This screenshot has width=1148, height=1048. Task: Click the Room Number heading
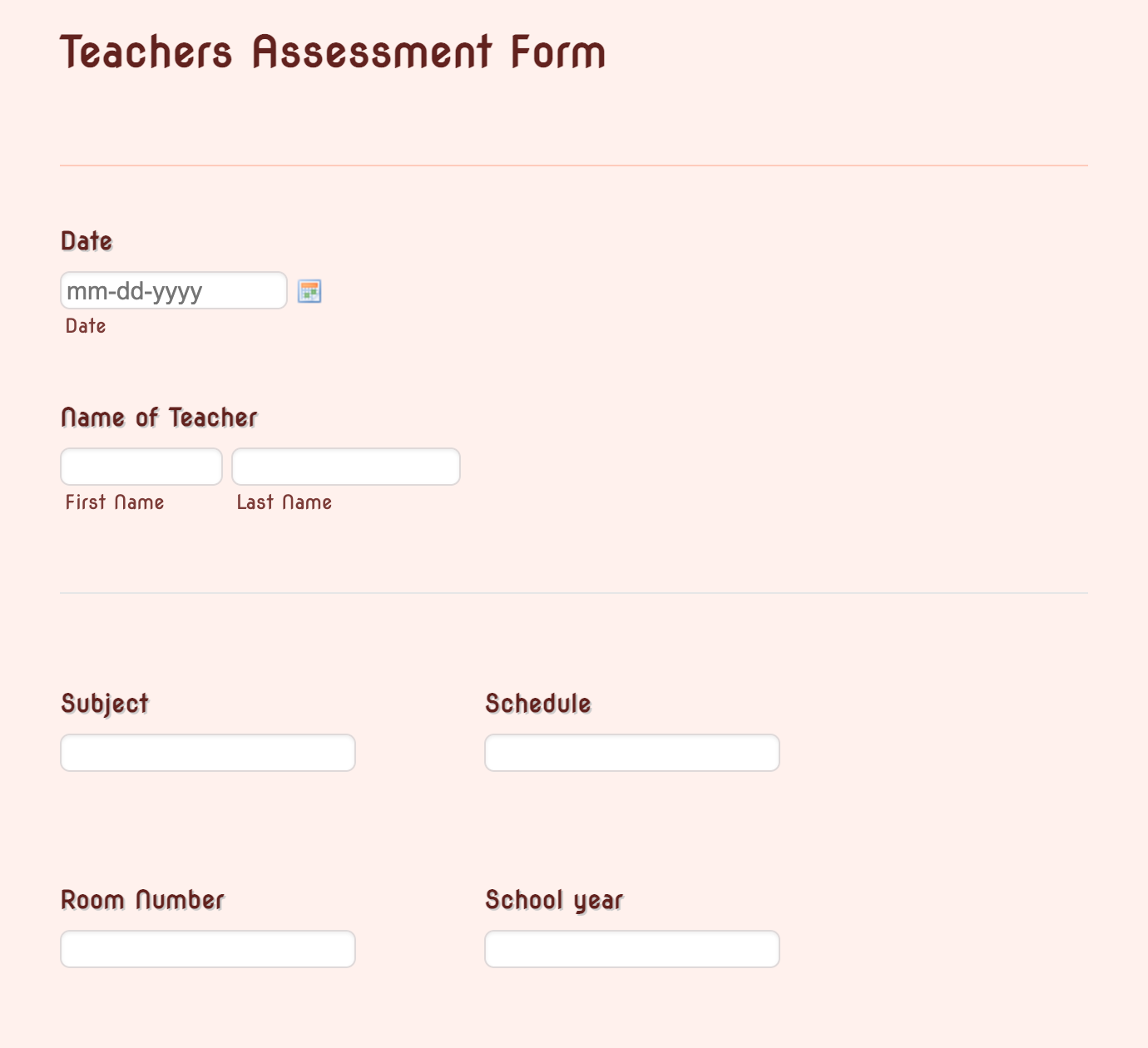click(142, 899)
